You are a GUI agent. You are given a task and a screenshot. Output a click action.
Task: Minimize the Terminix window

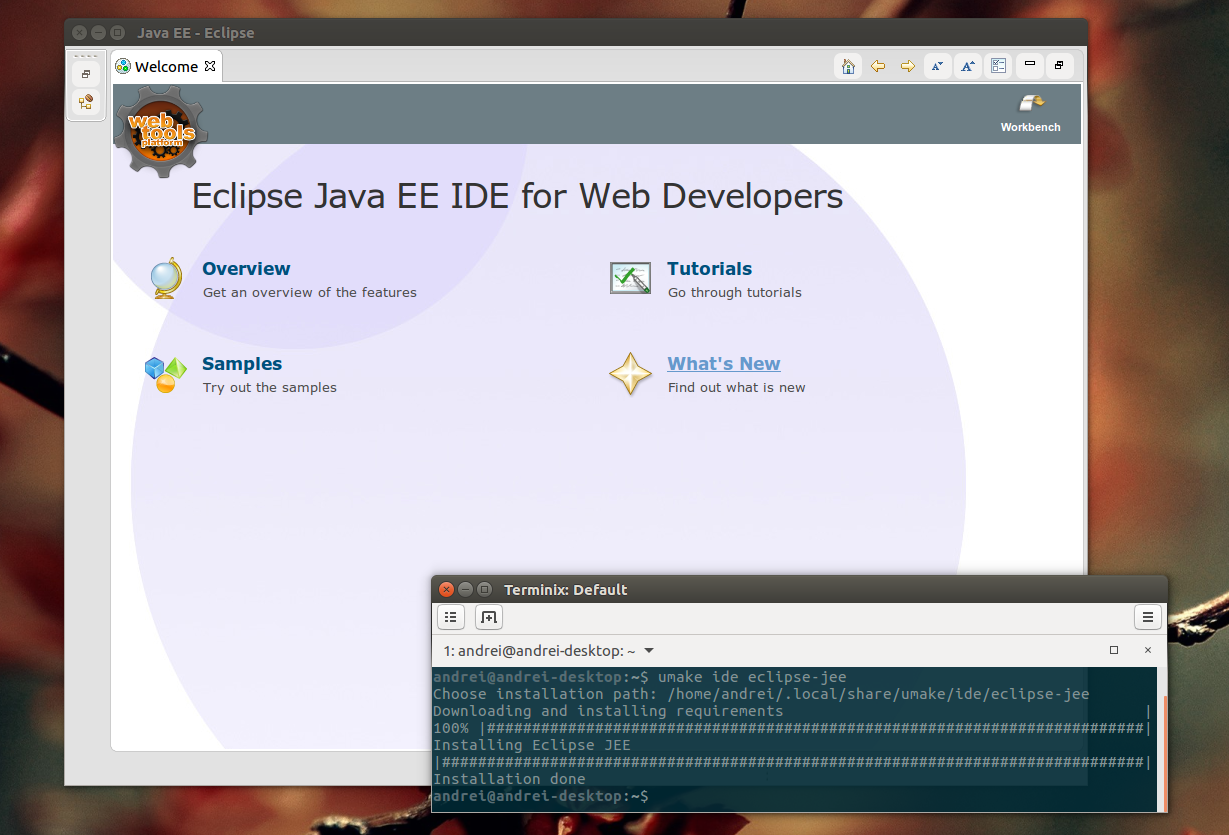(x=466, y=589)
